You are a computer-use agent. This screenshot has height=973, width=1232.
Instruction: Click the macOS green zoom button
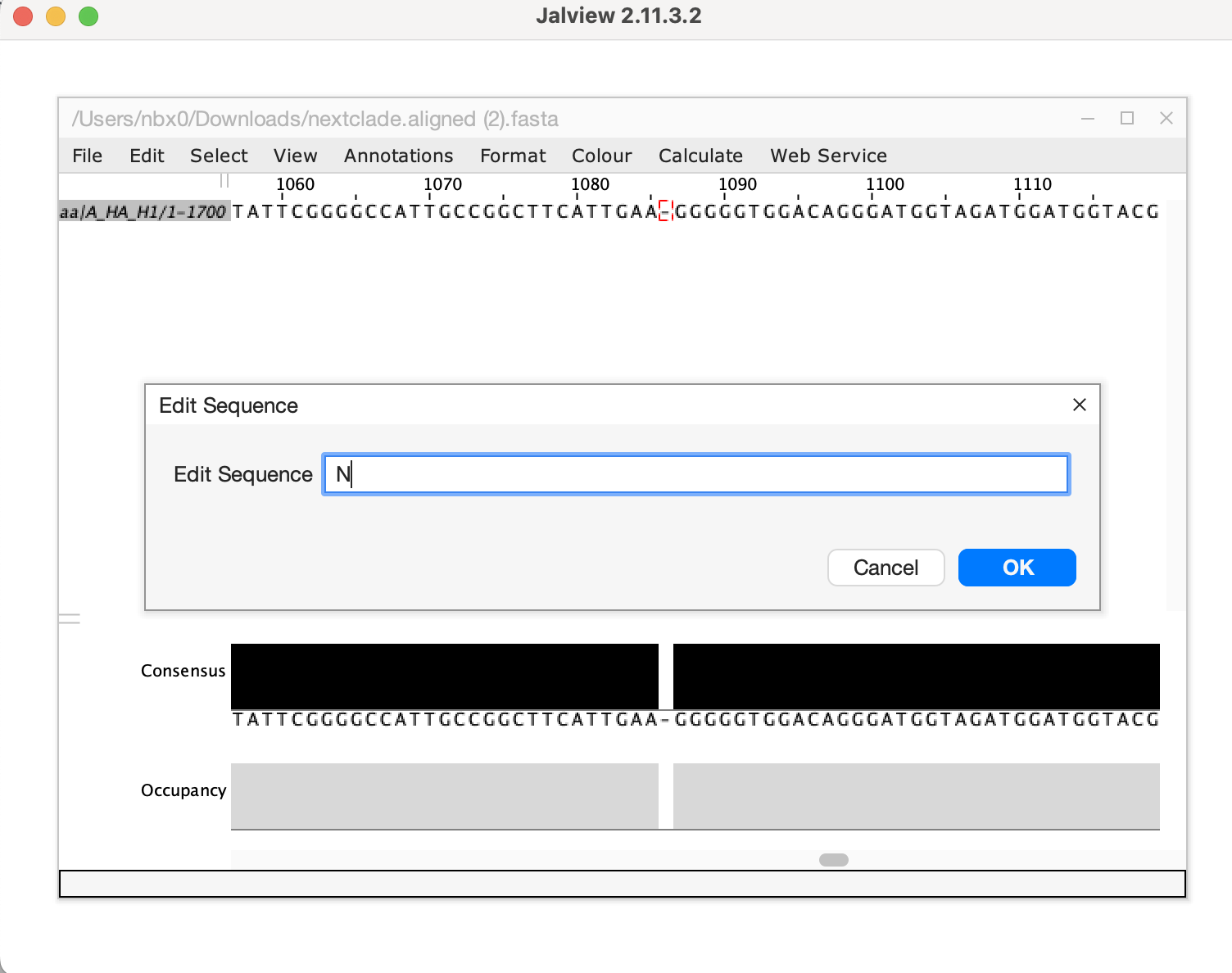88,16
